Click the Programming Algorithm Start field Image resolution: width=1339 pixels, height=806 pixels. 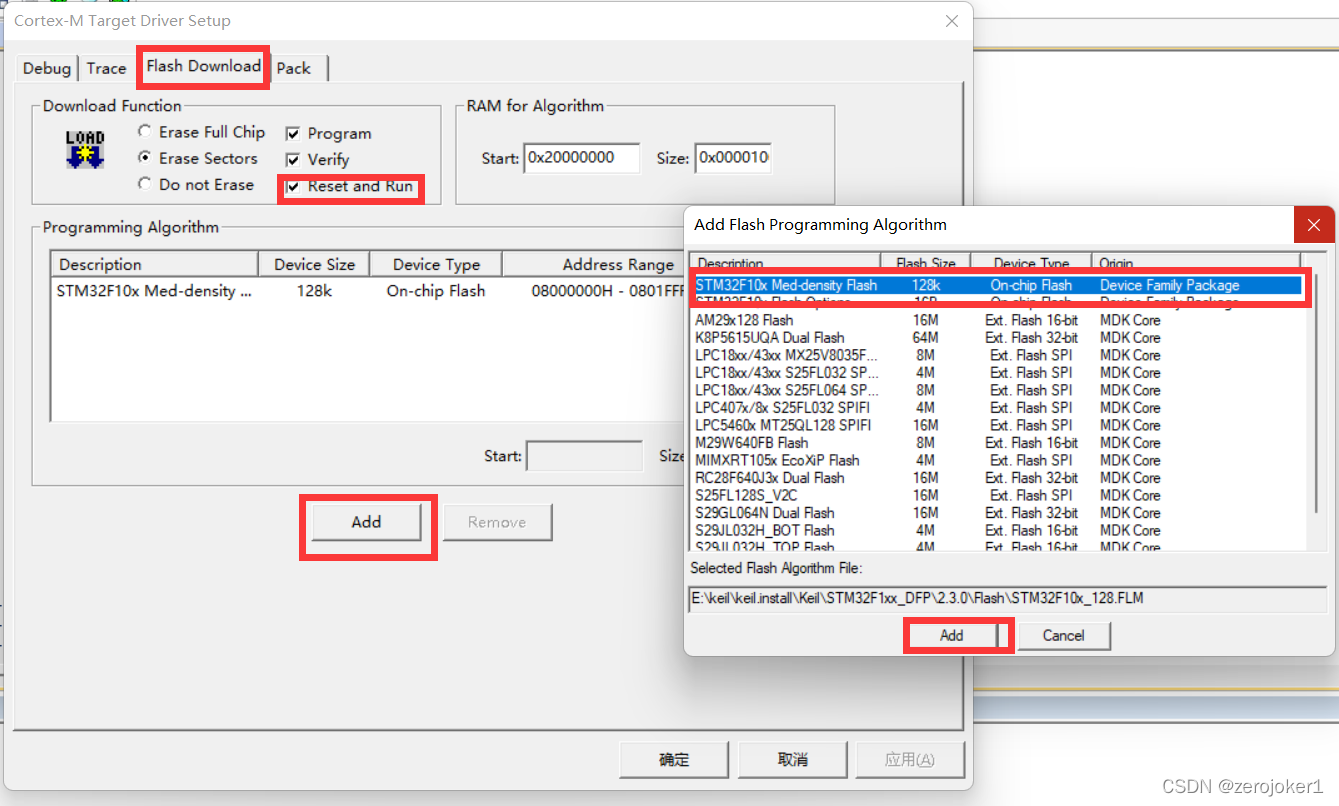click(584, 456)
